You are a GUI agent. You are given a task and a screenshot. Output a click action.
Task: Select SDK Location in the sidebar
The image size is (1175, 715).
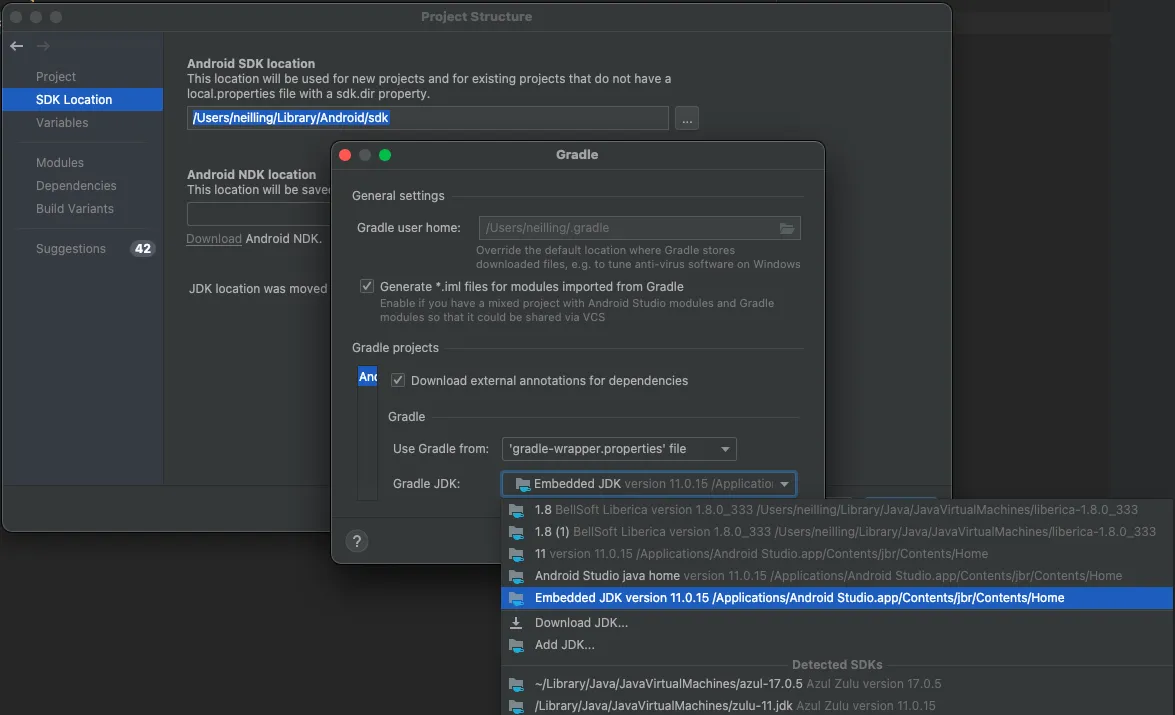pos(82,100)
